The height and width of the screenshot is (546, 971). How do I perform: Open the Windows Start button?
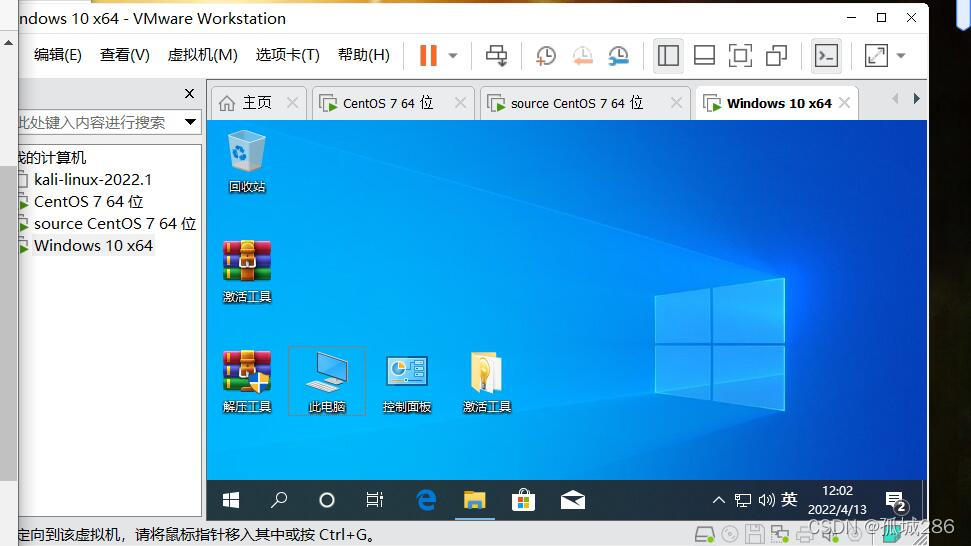[231, 500]
